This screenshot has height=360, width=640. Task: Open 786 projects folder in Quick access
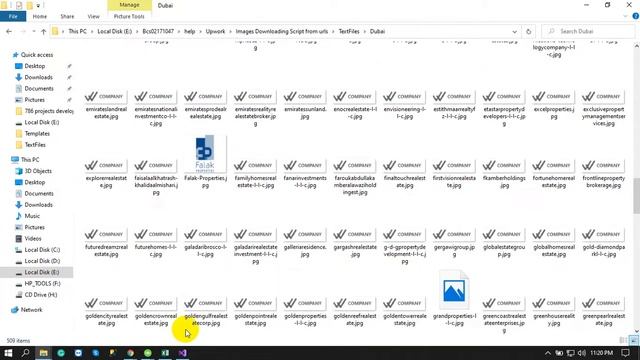pyautogui.click(x=44, y=111)
